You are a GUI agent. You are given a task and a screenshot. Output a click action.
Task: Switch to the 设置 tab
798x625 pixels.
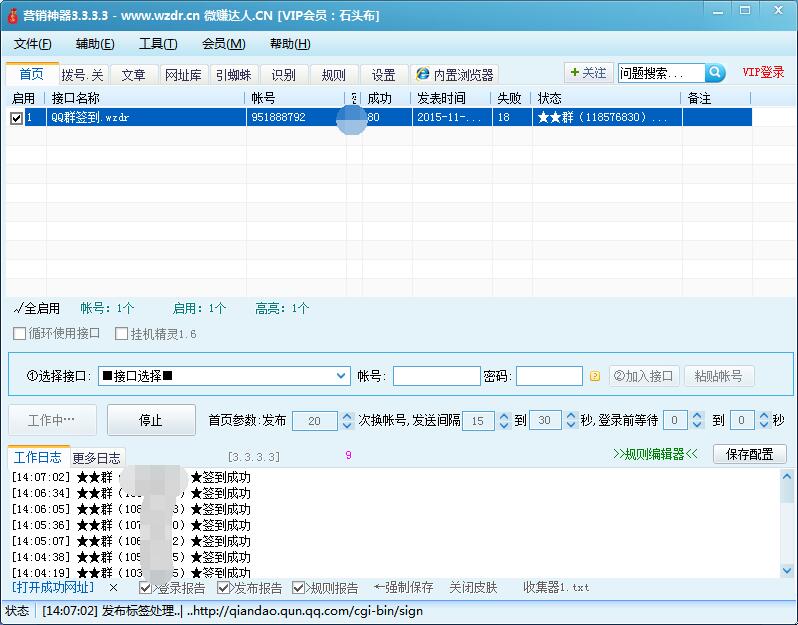[383, 75]
